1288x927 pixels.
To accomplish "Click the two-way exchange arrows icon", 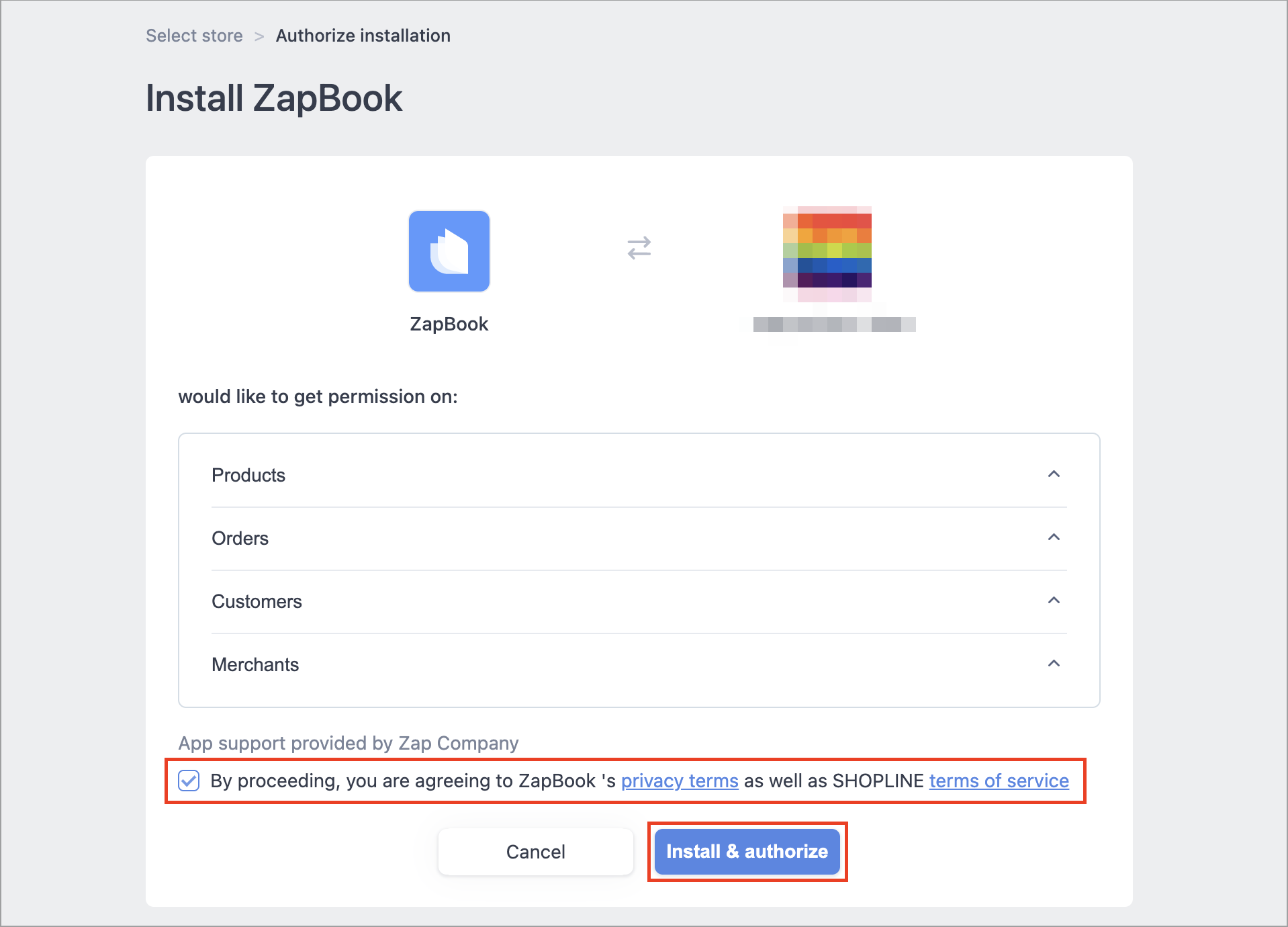I will pyautogui.click(x=639, y=248).
